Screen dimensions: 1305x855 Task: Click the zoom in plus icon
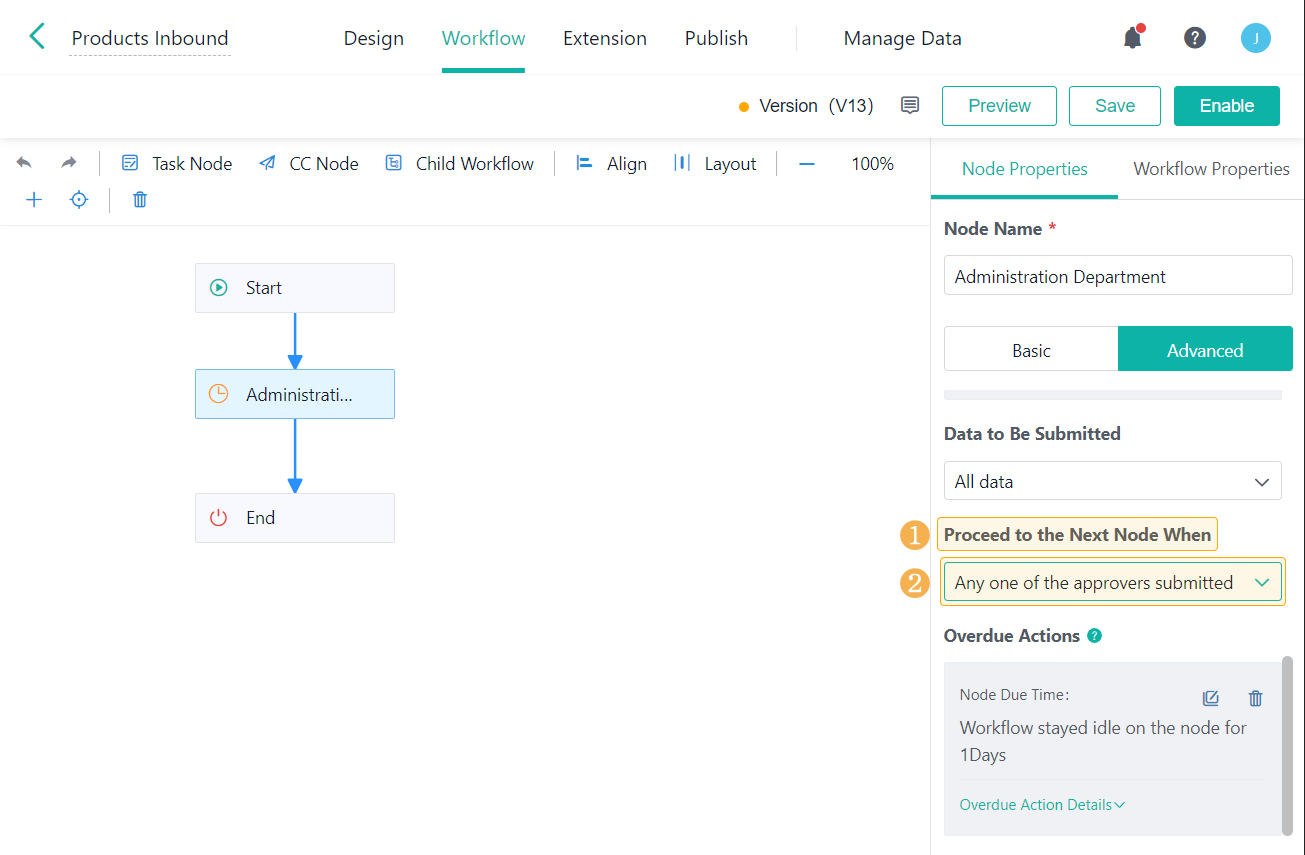[x=34, y=200]
